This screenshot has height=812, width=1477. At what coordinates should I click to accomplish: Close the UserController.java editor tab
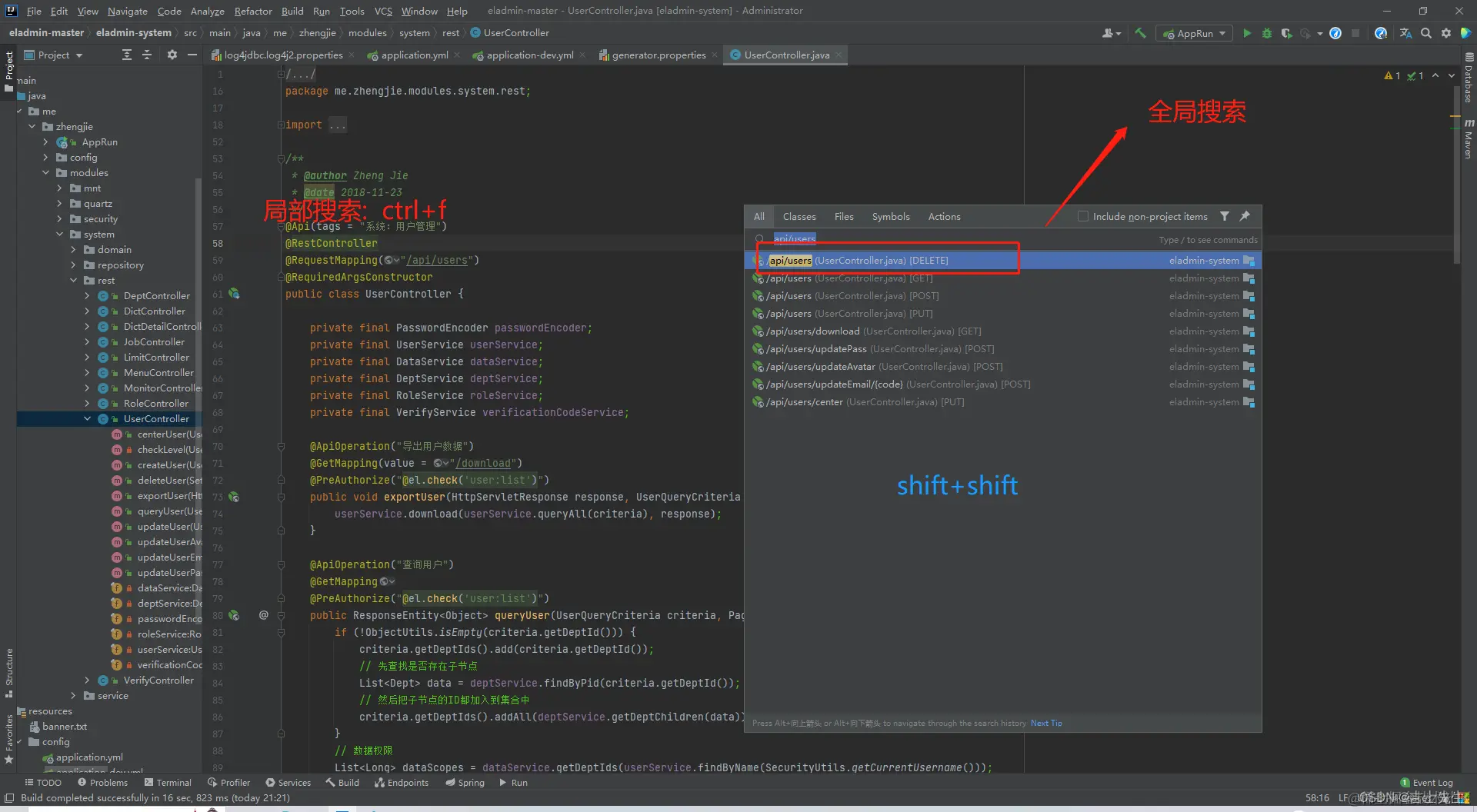pyautogui.click(x=839, y=55)
